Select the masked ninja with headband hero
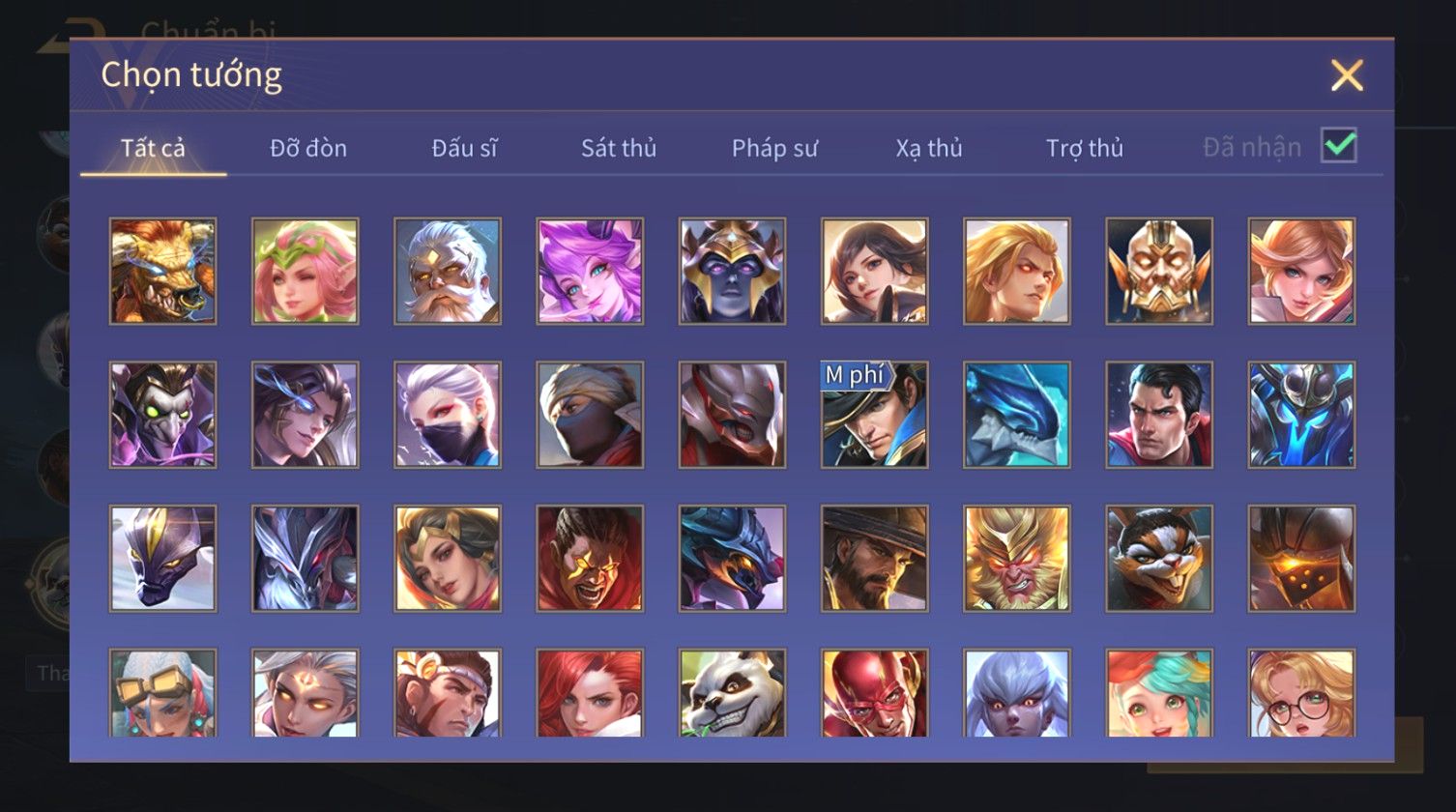This screenshot has height=812, width=1456. (x=590, y=415)
